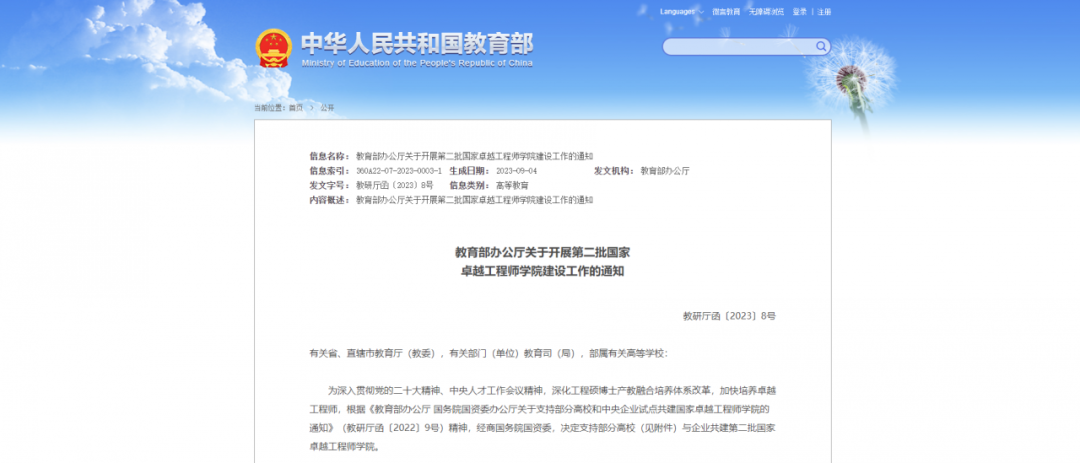Click the national emblem logo
1080x463 pixels.
point(273,48)
